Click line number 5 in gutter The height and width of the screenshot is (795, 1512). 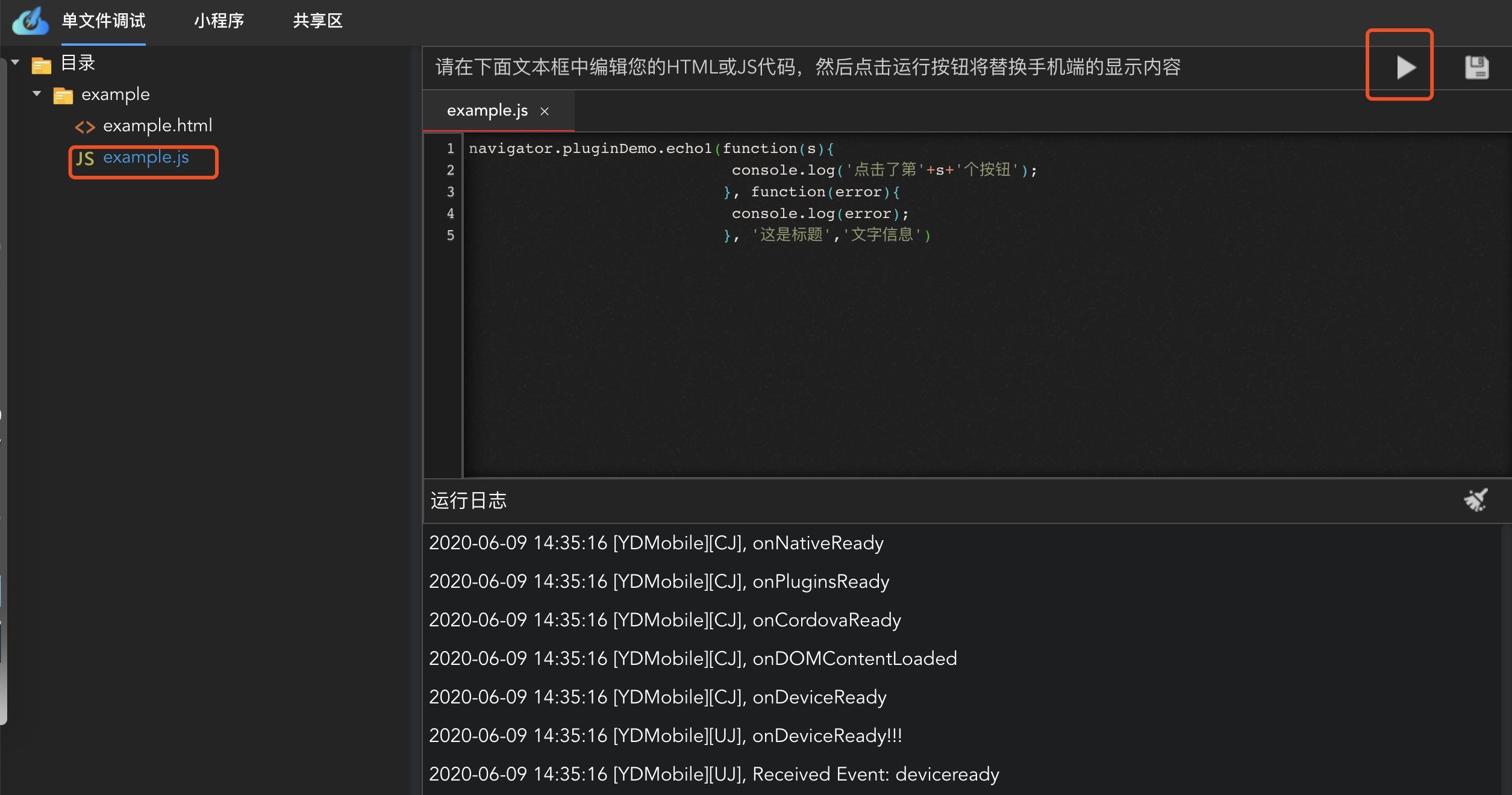tap(450, 235)
